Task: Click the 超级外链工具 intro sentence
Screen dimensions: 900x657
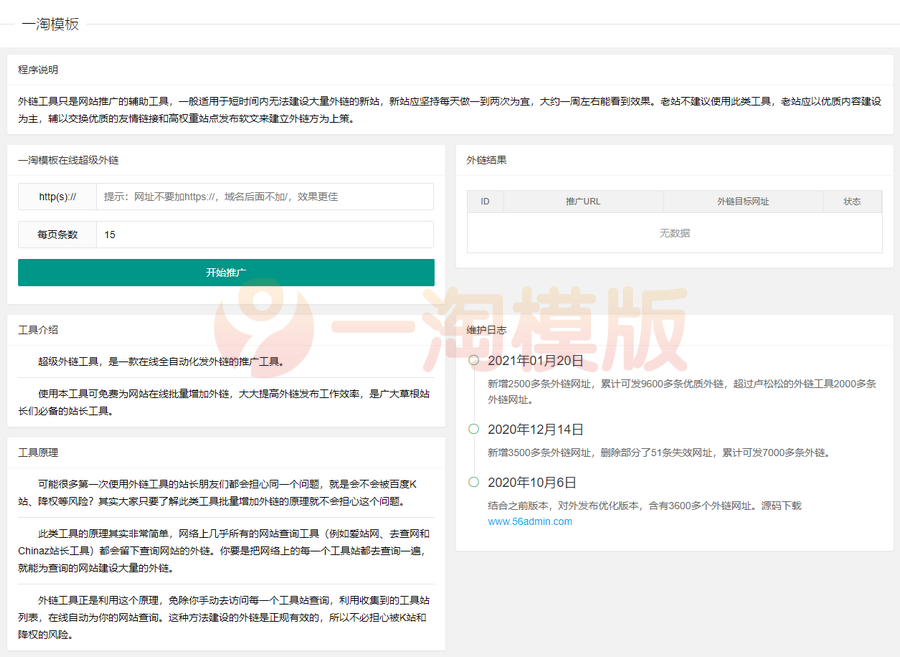Action: point(161,361)
